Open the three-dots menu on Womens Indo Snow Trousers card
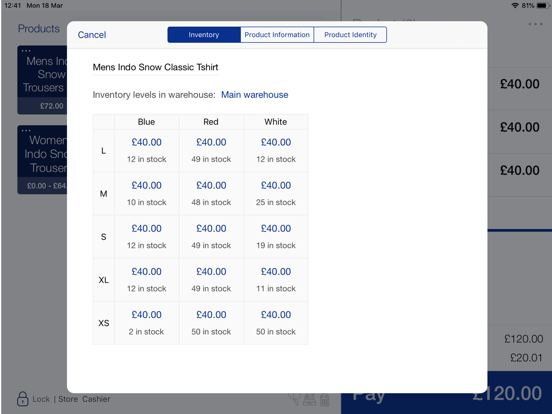 (x=26, y=131)
